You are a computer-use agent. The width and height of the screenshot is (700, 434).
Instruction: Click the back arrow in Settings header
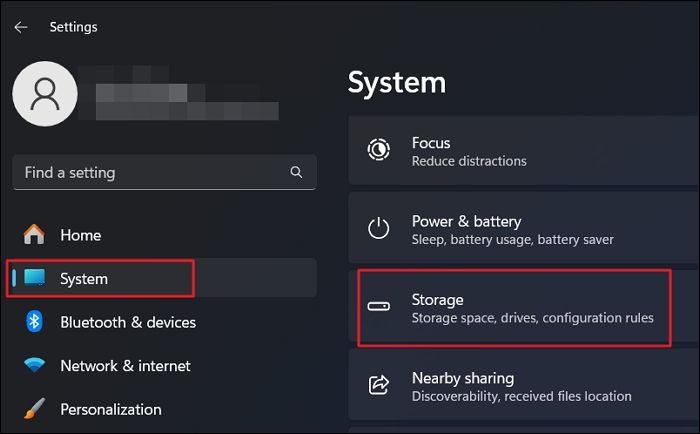(x=20, y=27)
